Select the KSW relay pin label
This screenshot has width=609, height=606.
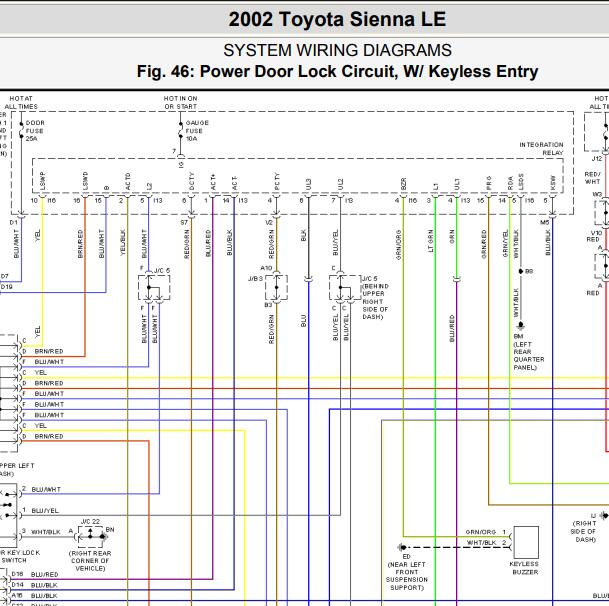[x=553, y=183]
